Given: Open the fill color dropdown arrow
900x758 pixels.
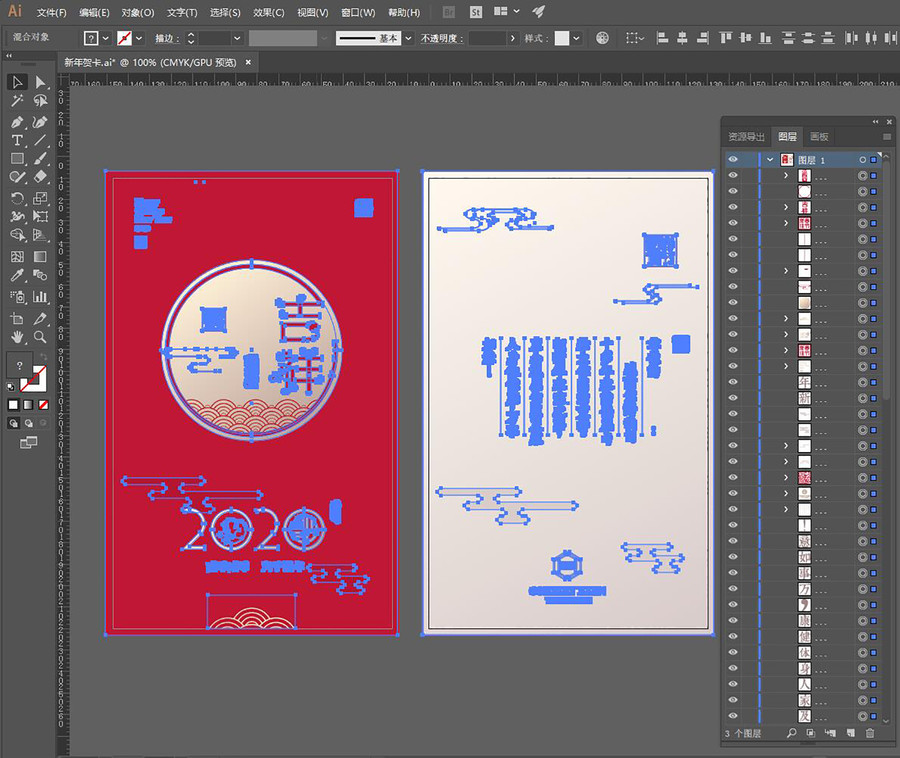Looking at the screenshot, I should tap(106, 38).
